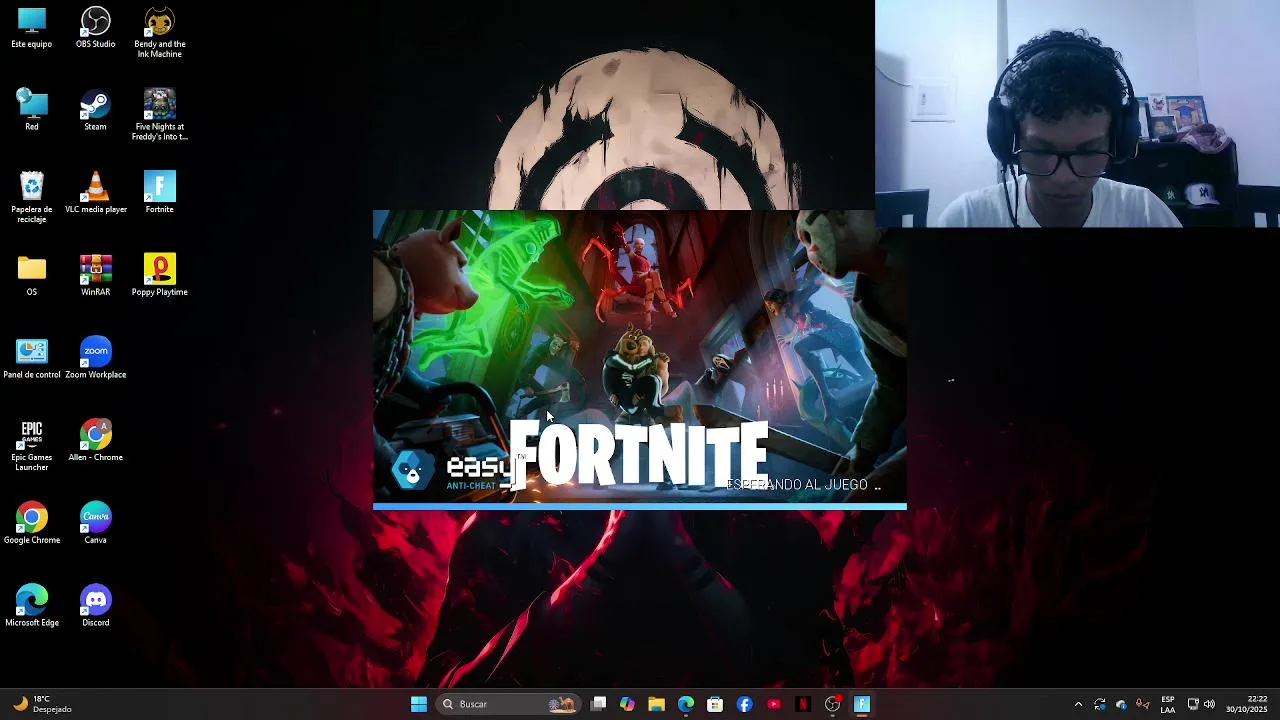This screenshot has height=720, width=1280.
Task: Launch Google Chrome from the desktop
Action: (x=32, y=524)
